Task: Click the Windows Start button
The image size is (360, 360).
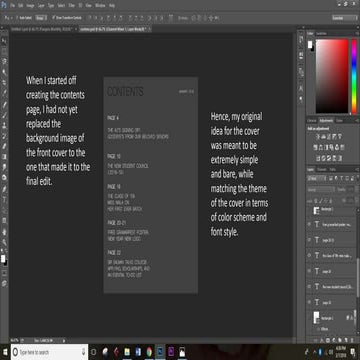Action: point(5,352)
